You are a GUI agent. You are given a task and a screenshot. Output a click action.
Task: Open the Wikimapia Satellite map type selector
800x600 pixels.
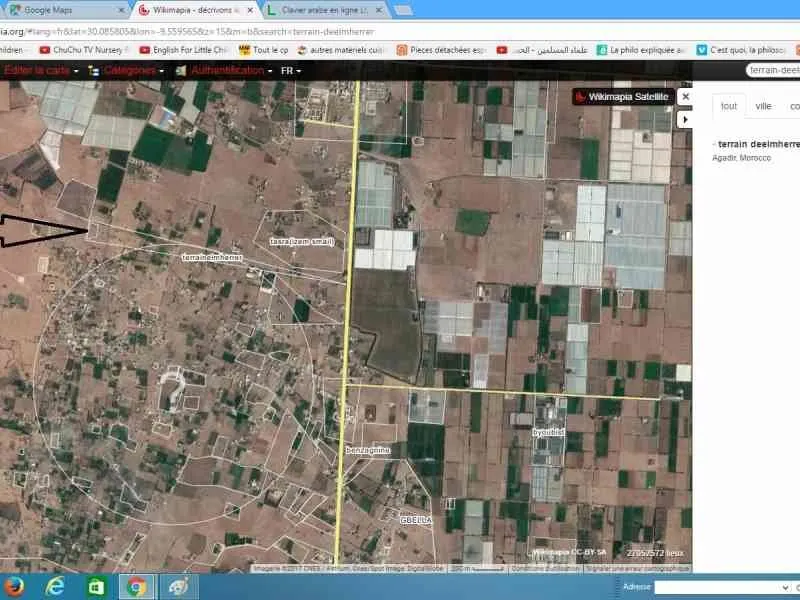point(623,96)
